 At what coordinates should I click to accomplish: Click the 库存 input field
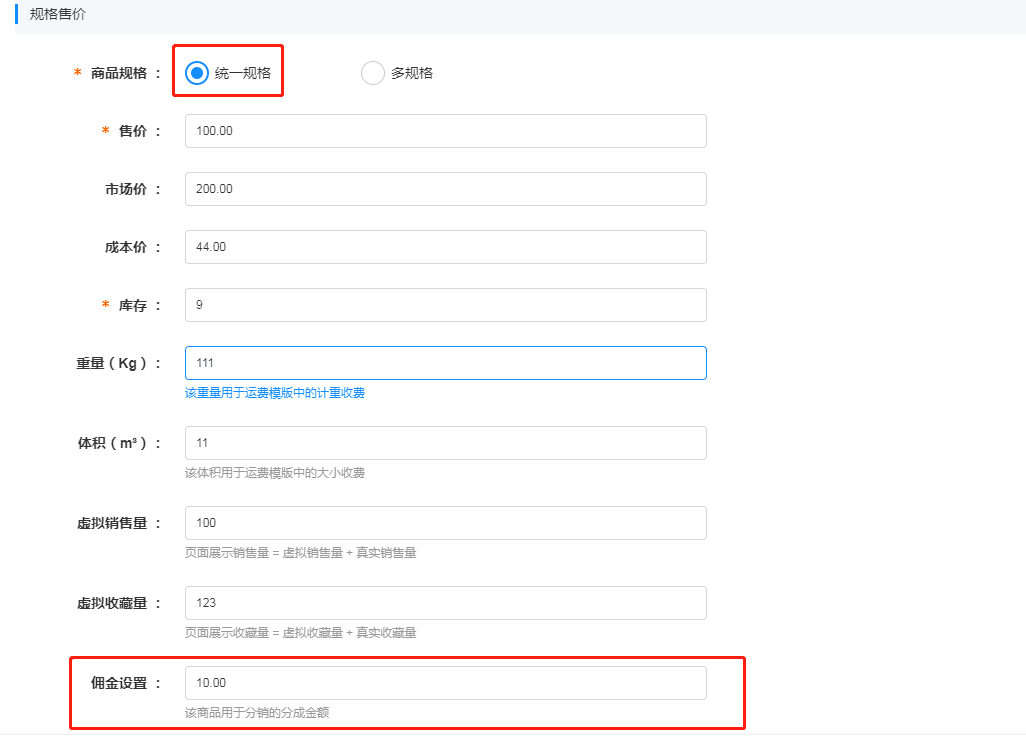(445, 304)
